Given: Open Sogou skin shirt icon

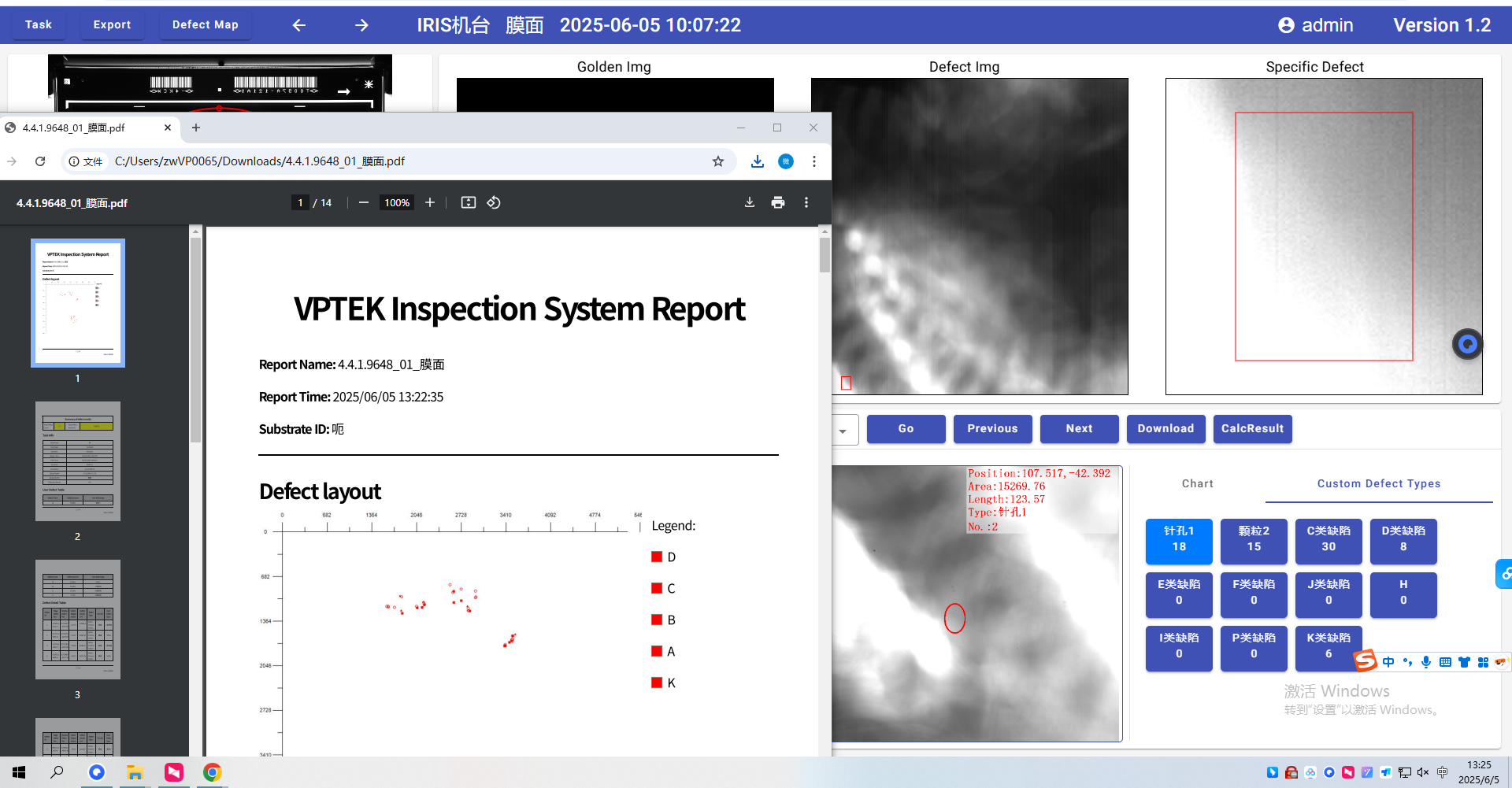Looking at the screenshot, I should pos(1464,662).
